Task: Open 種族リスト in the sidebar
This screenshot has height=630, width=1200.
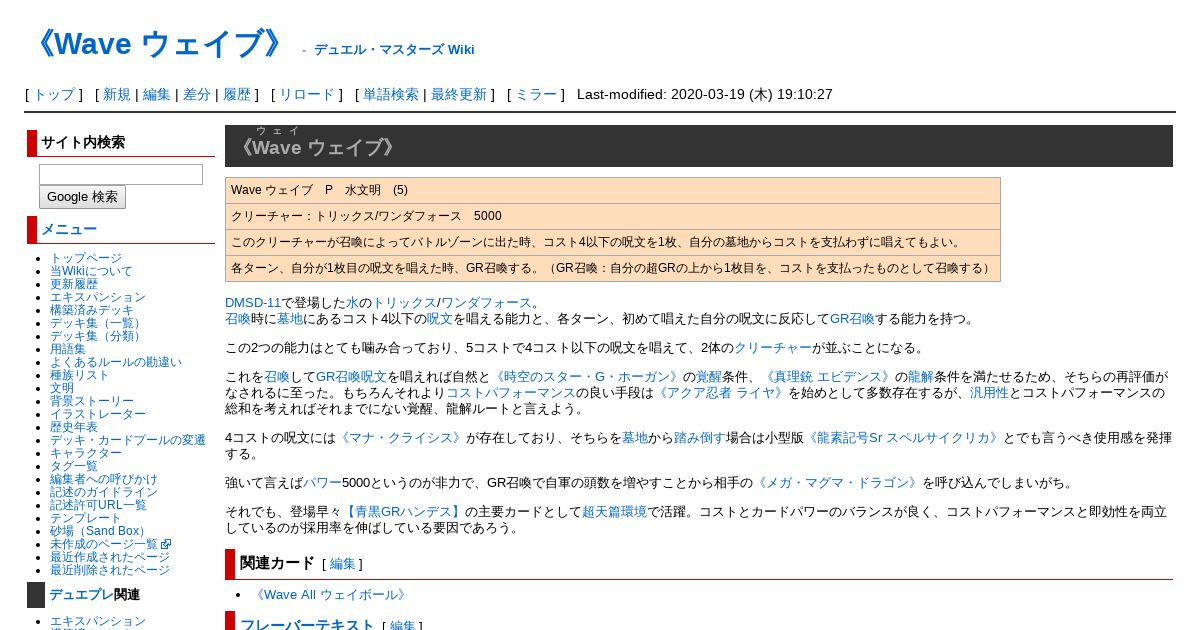Action: click(80, 375)
